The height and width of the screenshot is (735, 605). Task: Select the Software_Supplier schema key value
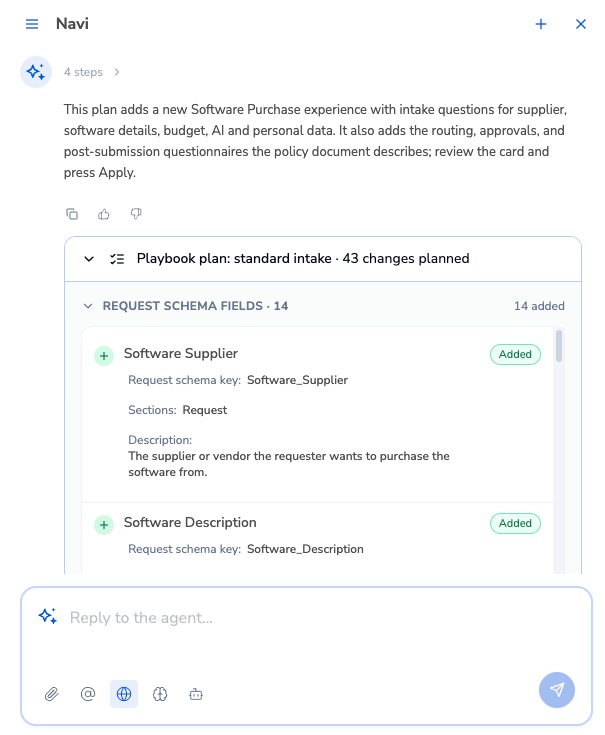[298, 380]
